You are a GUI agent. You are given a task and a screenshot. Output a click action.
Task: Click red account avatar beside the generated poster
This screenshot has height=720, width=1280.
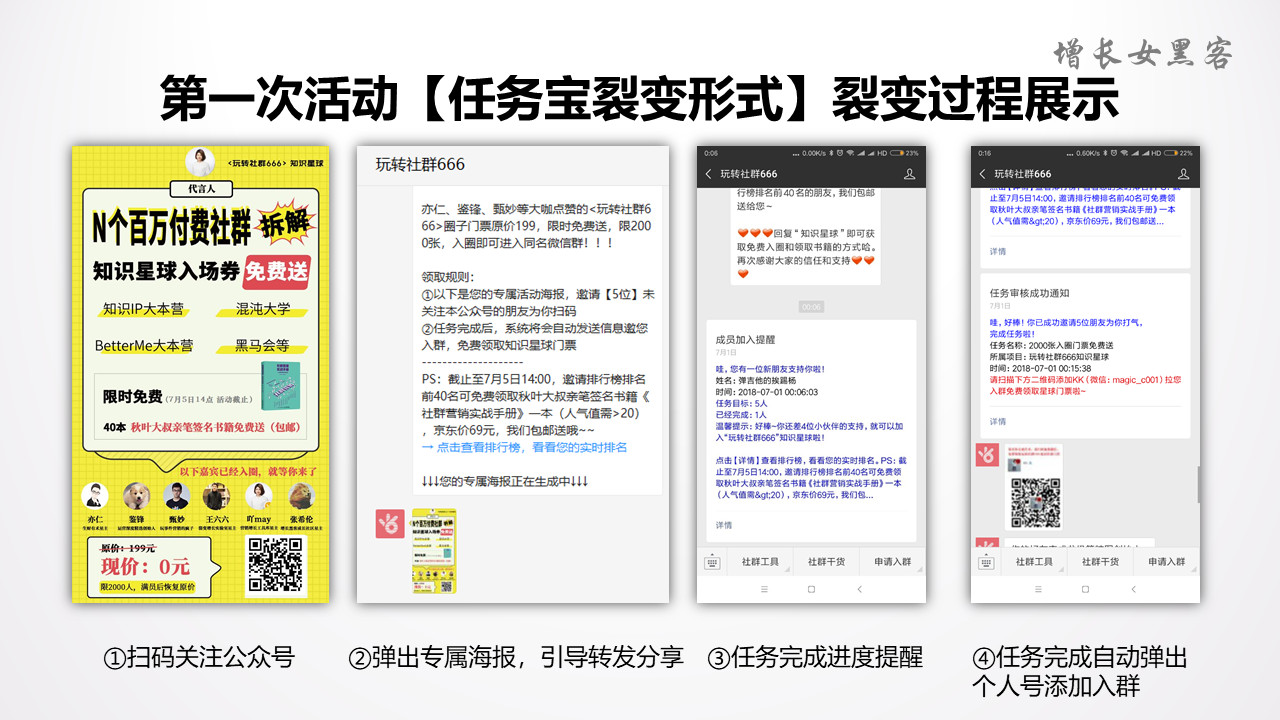click(390, 524)
